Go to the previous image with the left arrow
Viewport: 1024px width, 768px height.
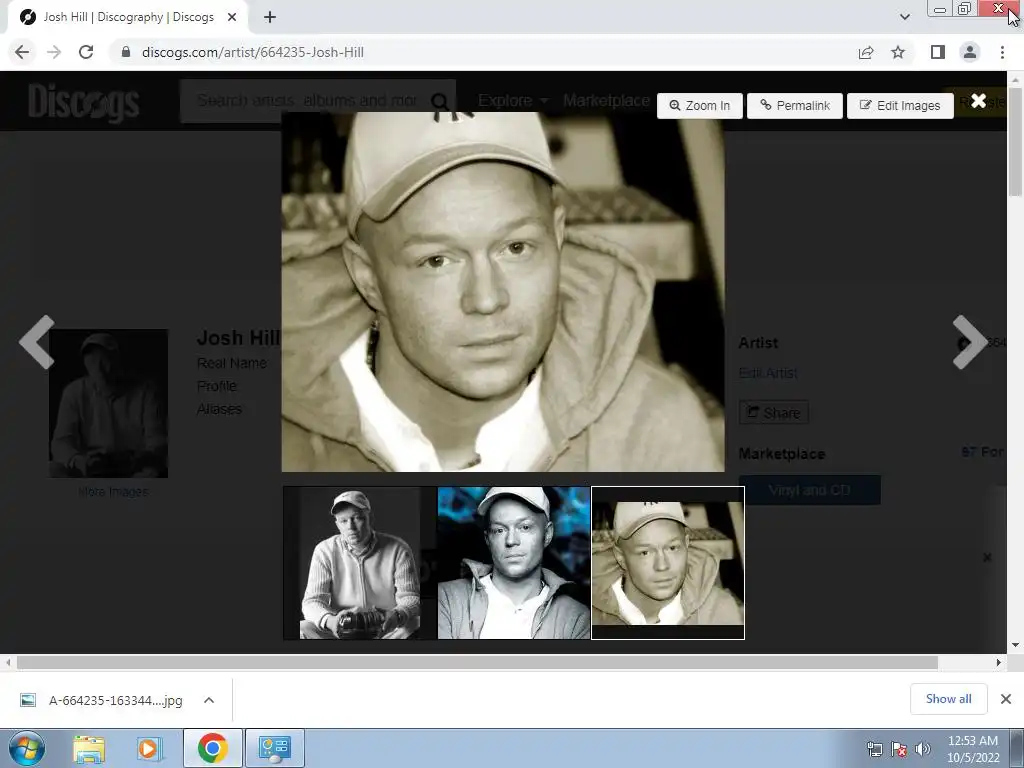click(x=37, y=342)
